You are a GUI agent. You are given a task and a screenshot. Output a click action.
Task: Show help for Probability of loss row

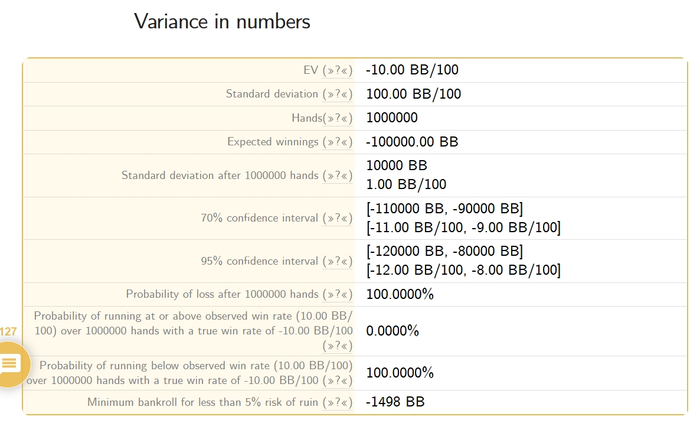(337, 294)
